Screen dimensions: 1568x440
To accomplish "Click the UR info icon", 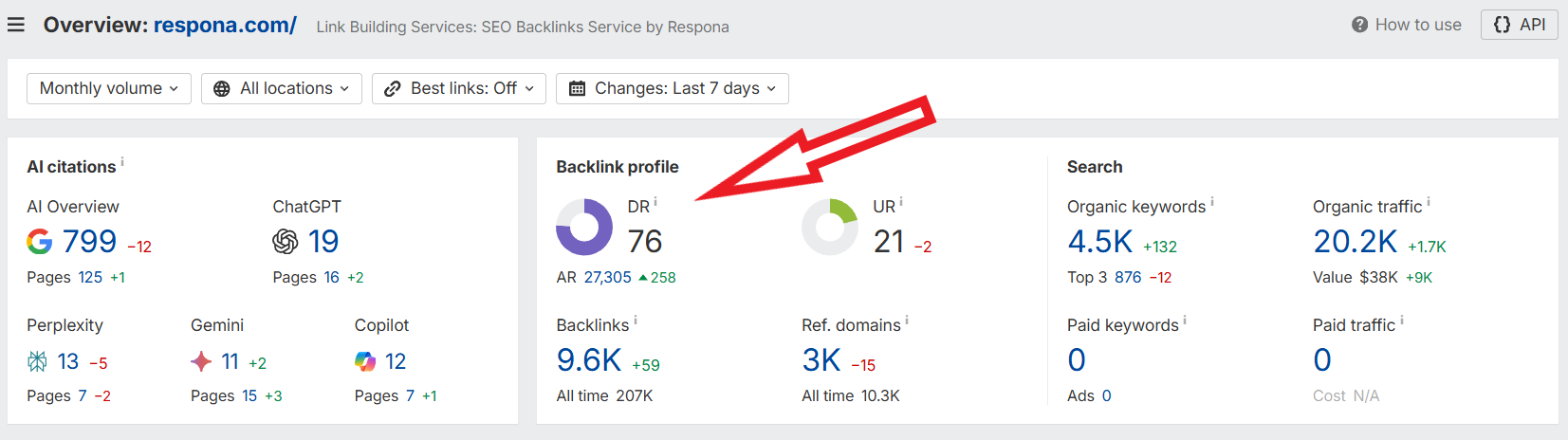I will [901, 202].
